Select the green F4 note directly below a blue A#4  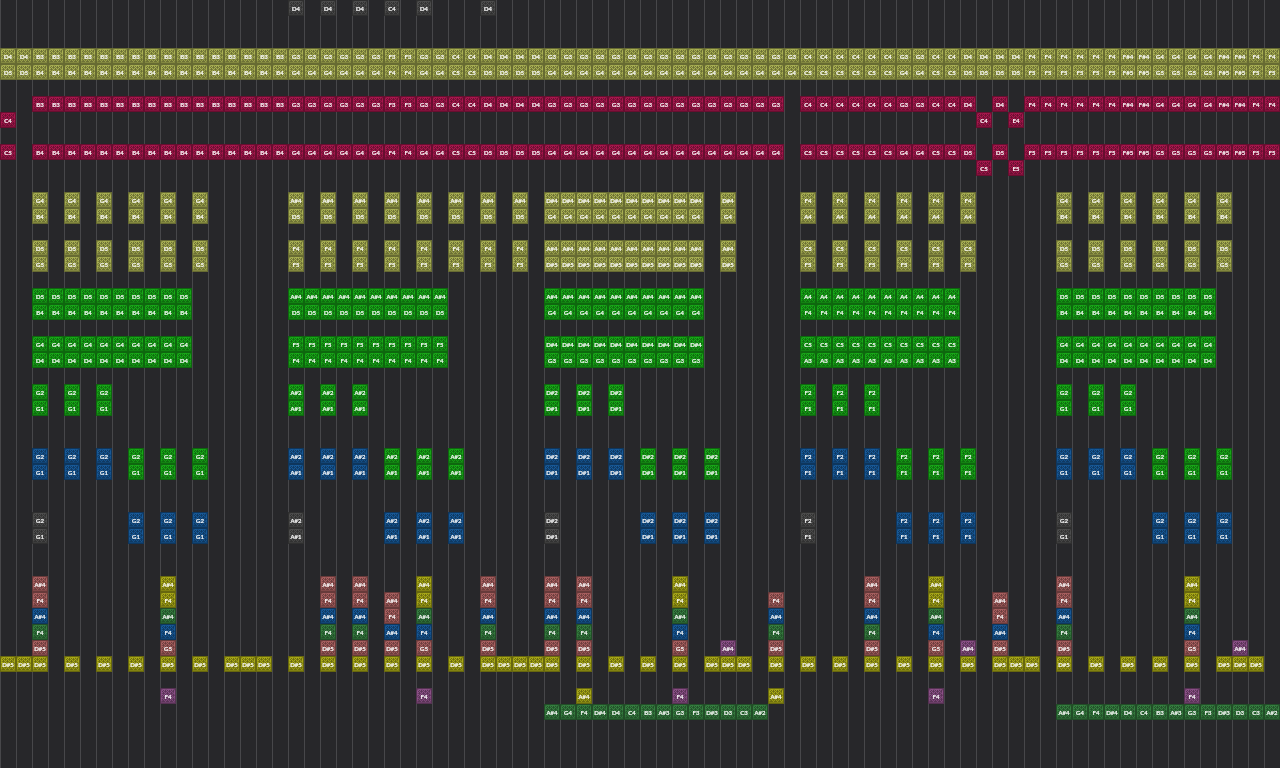pyautogui.click(x=40, y=632)
